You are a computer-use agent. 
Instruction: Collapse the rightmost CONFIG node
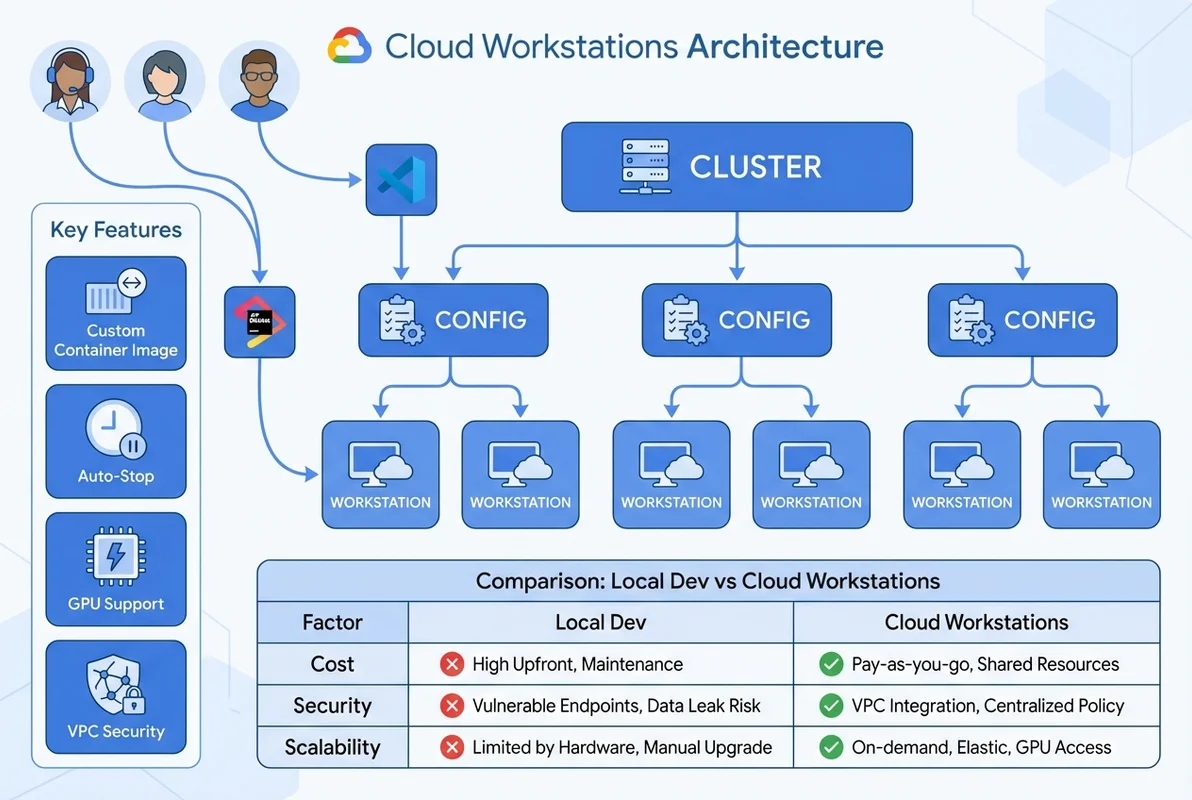[1022, 320]
